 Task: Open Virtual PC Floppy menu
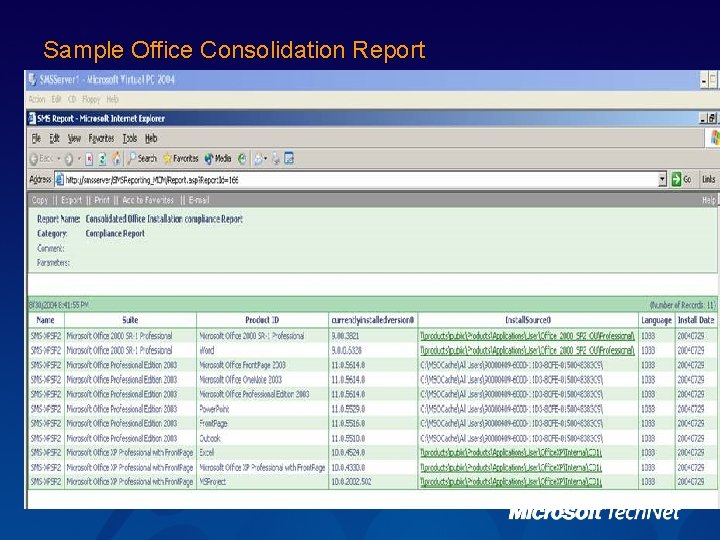coord(91,99)
